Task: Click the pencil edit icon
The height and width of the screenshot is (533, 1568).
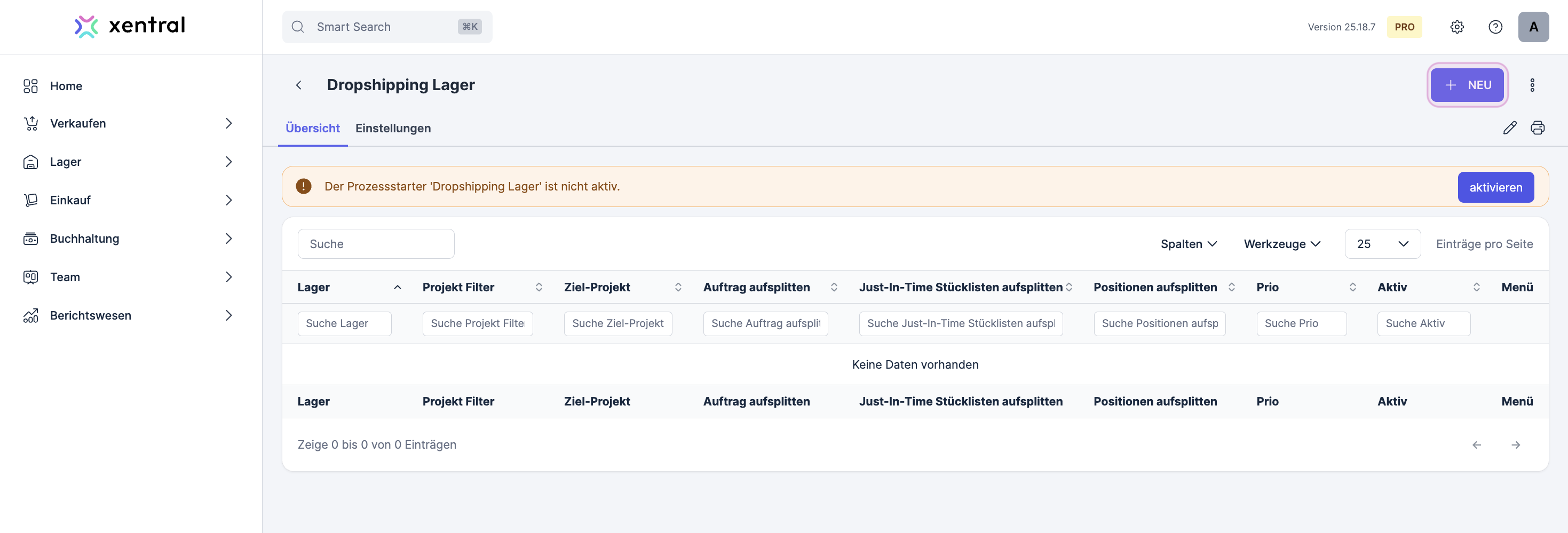Action: pyautogui.click(x=1510, y=128)
